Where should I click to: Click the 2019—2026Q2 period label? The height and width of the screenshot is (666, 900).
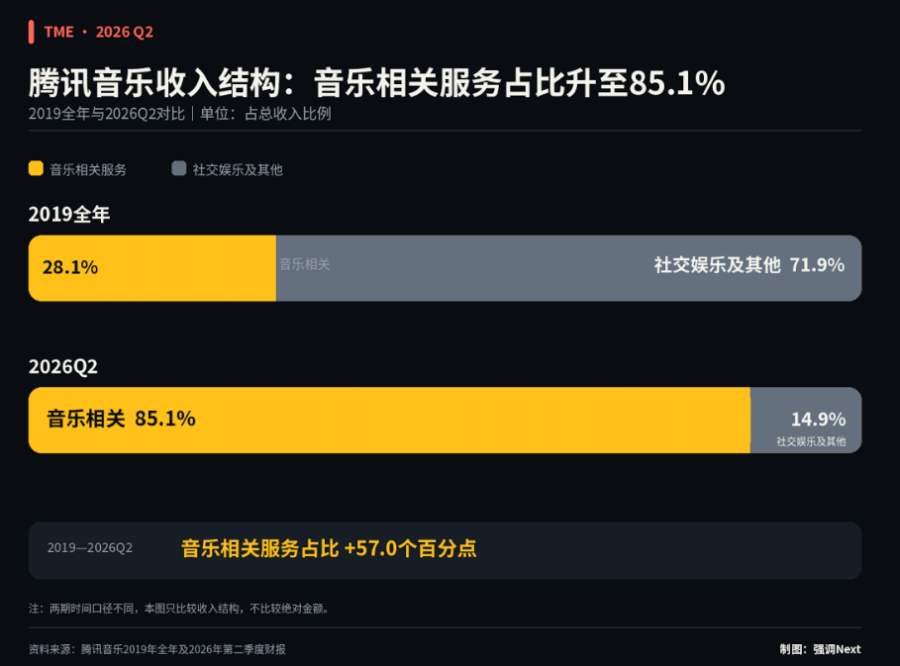[90, 548]
